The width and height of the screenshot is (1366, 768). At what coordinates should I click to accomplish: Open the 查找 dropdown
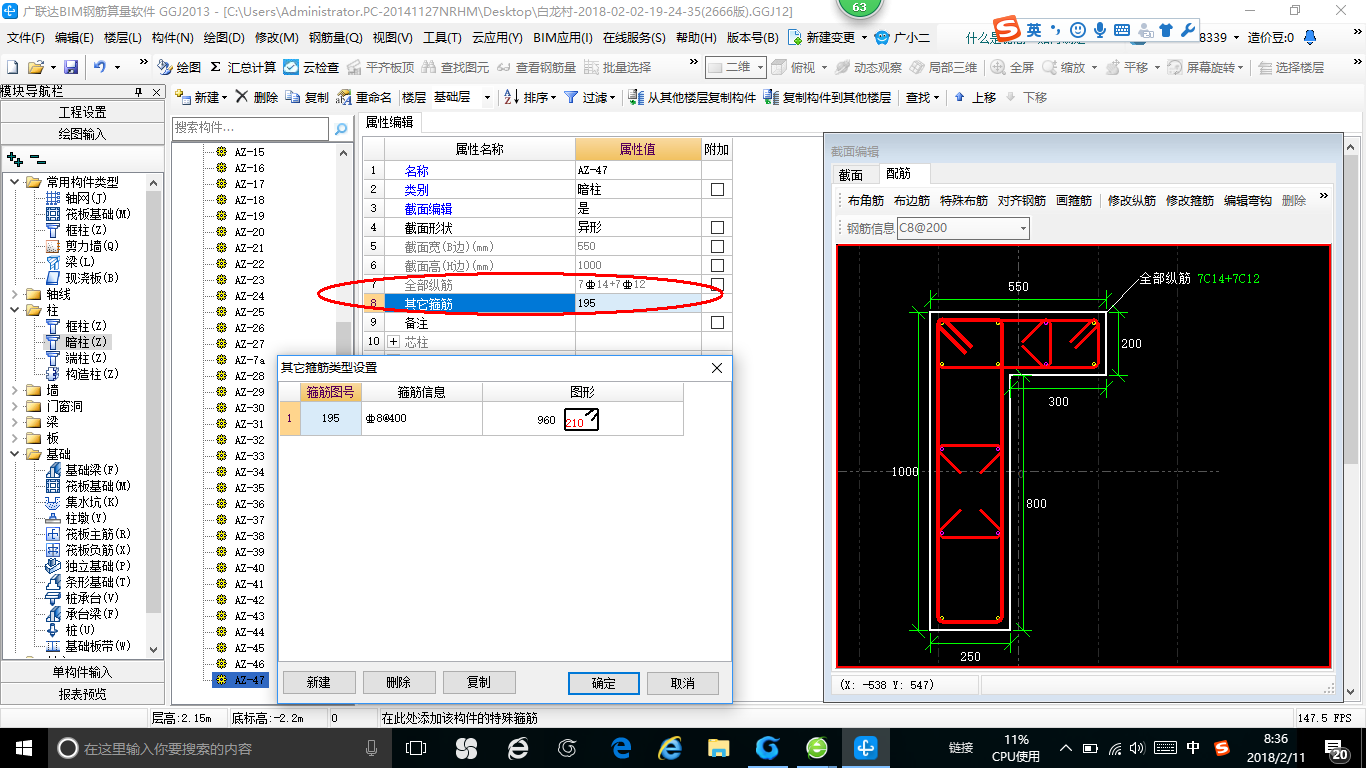tap(922, 97)
